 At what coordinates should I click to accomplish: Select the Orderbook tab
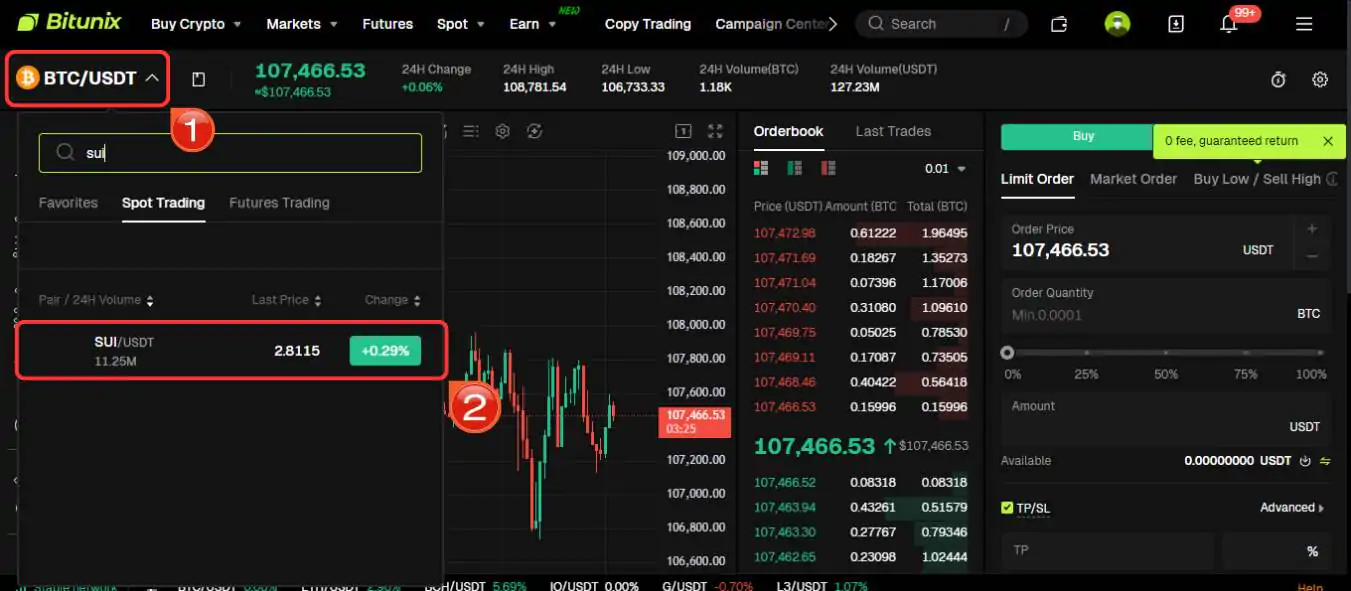pos(788,131)
